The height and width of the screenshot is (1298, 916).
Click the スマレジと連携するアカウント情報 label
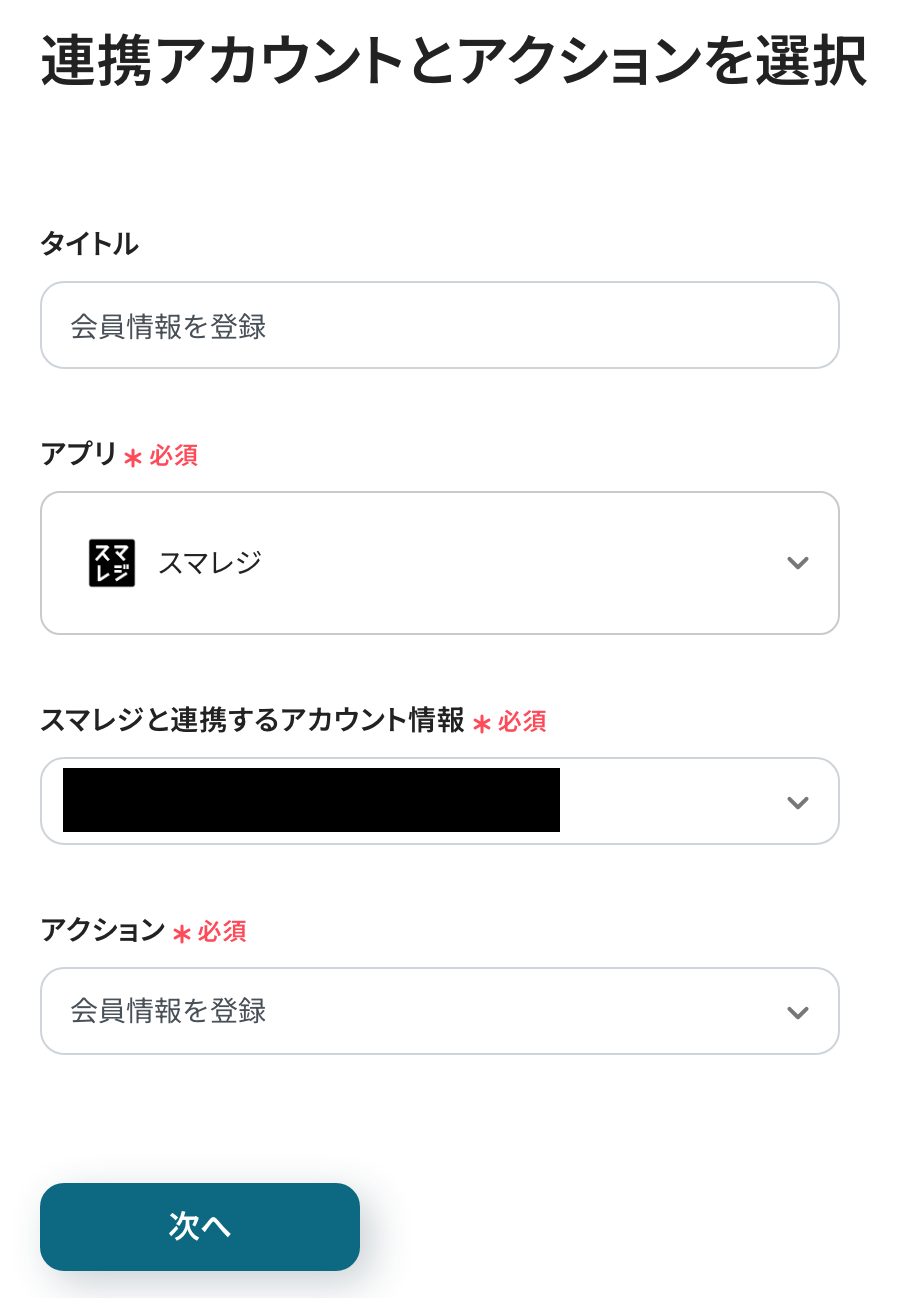click(252, 720)
